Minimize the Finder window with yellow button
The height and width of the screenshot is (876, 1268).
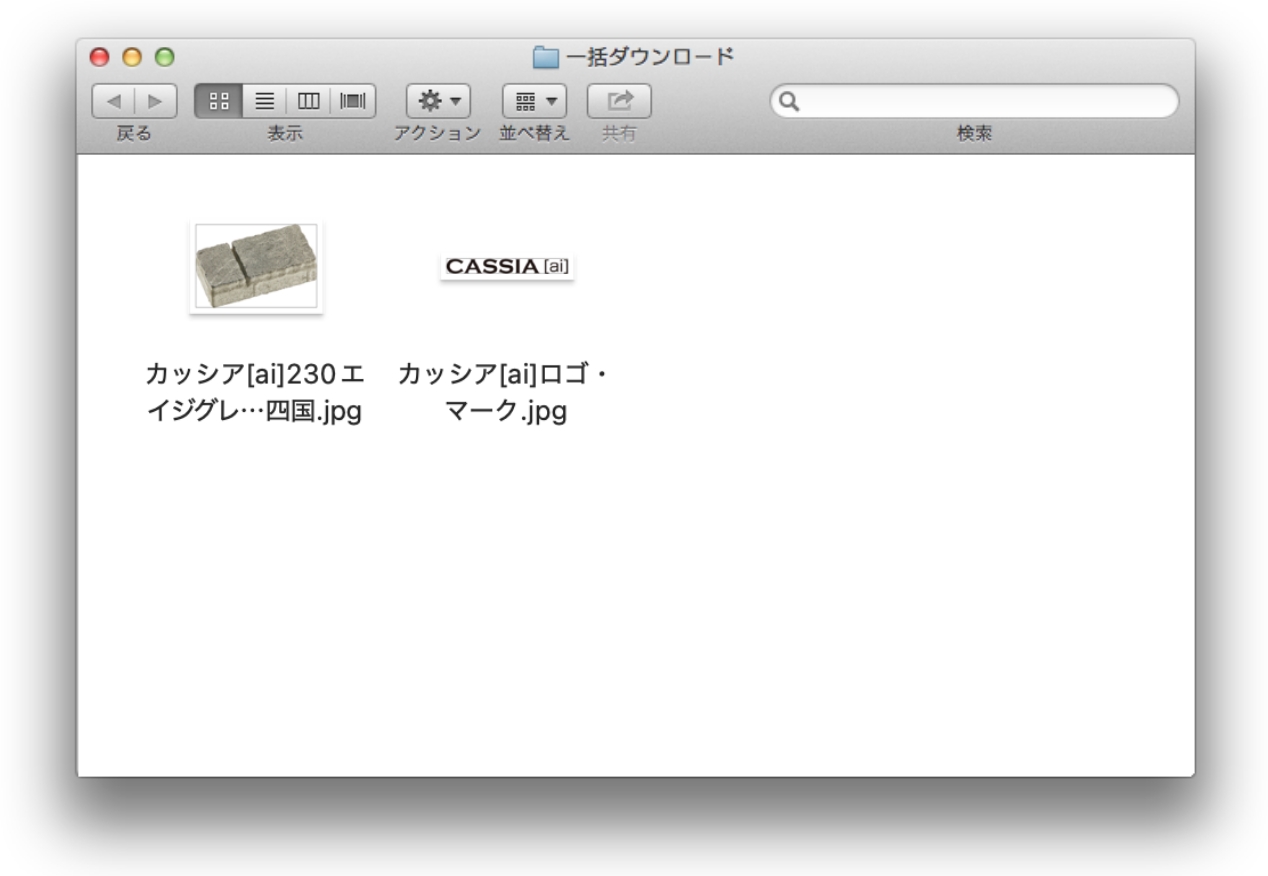pyautogui.click(x=132, y=57)
